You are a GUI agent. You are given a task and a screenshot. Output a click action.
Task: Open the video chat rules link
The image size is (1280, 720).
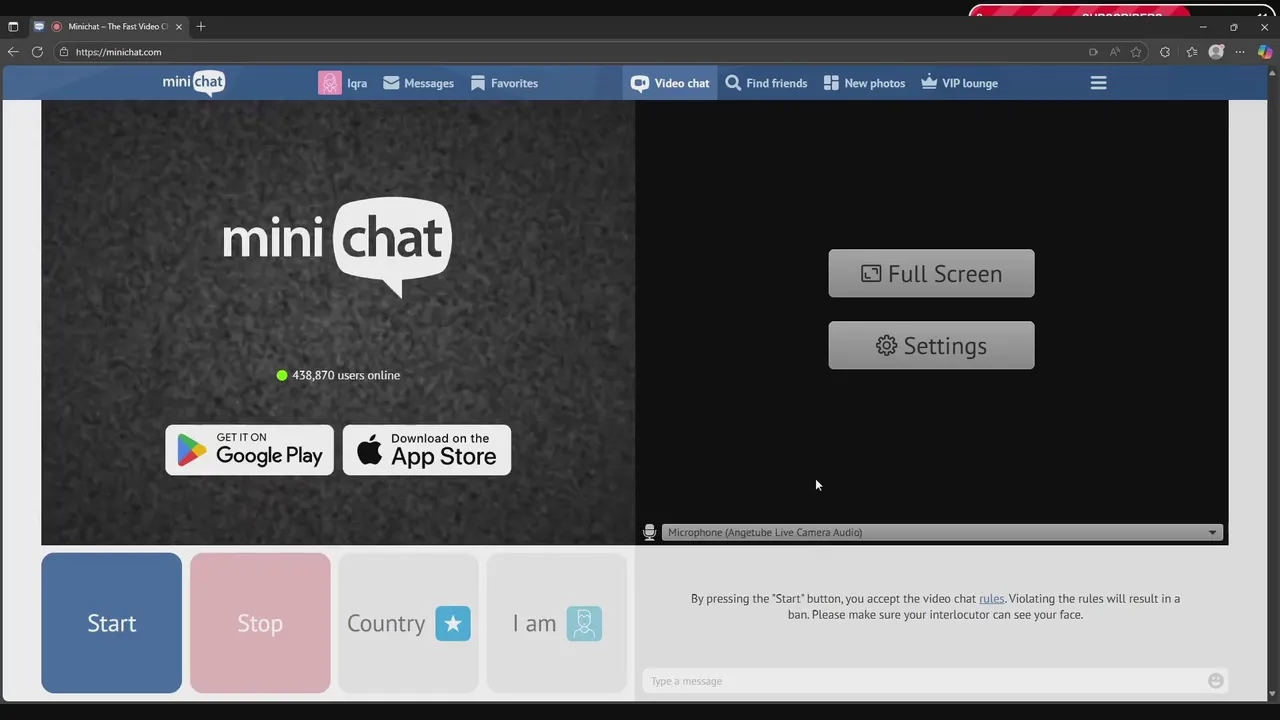991,599
